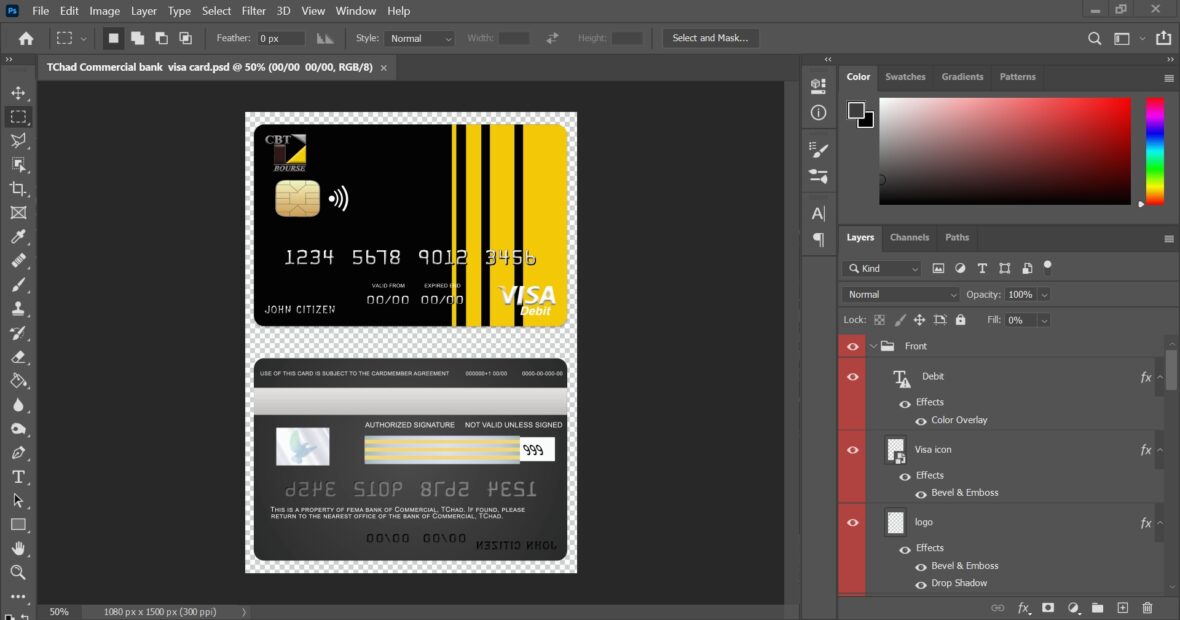
Task: Open the Filter menu
Action: coord(253,11)
